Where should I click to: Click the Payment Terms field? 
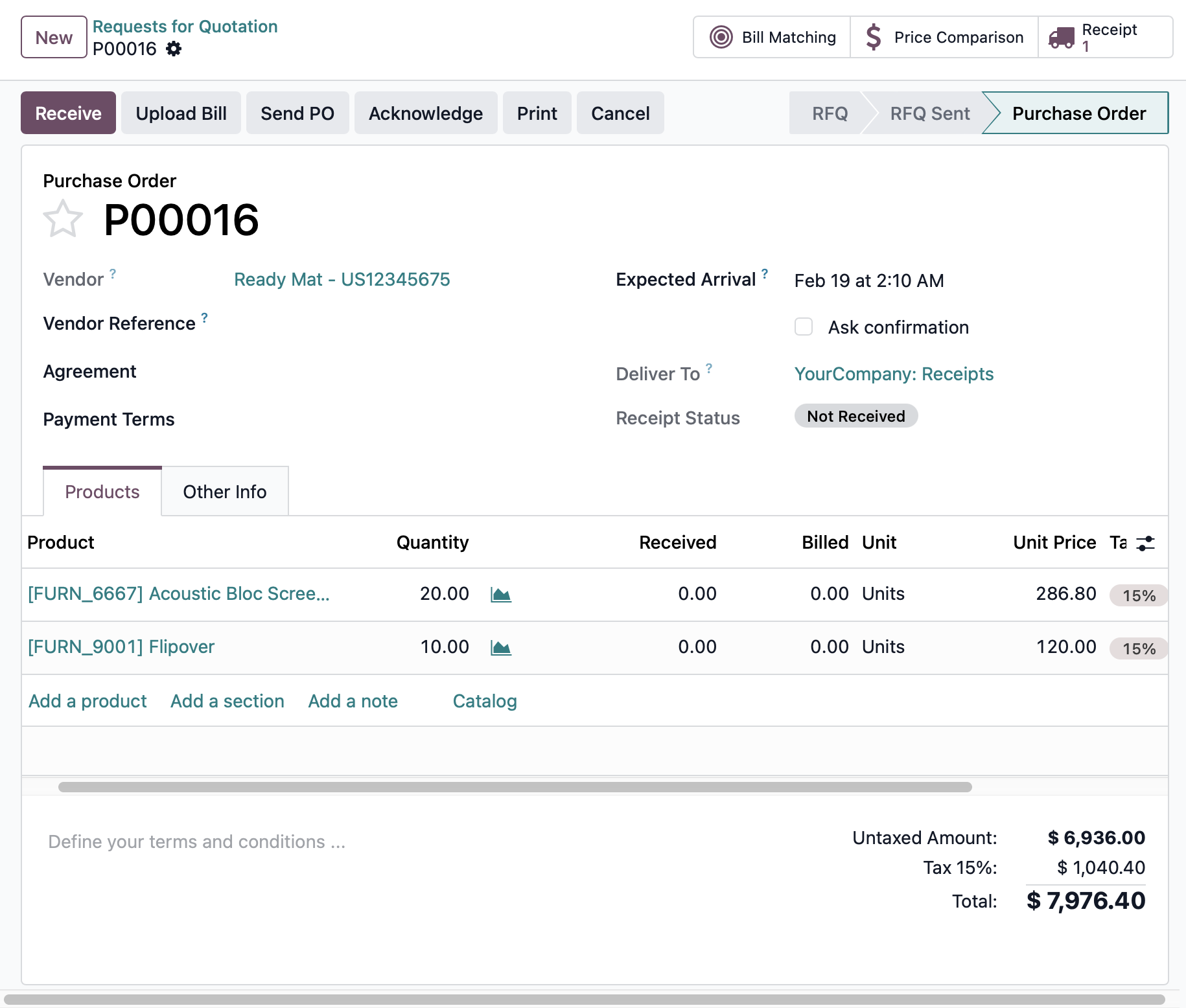pos(389,419)
